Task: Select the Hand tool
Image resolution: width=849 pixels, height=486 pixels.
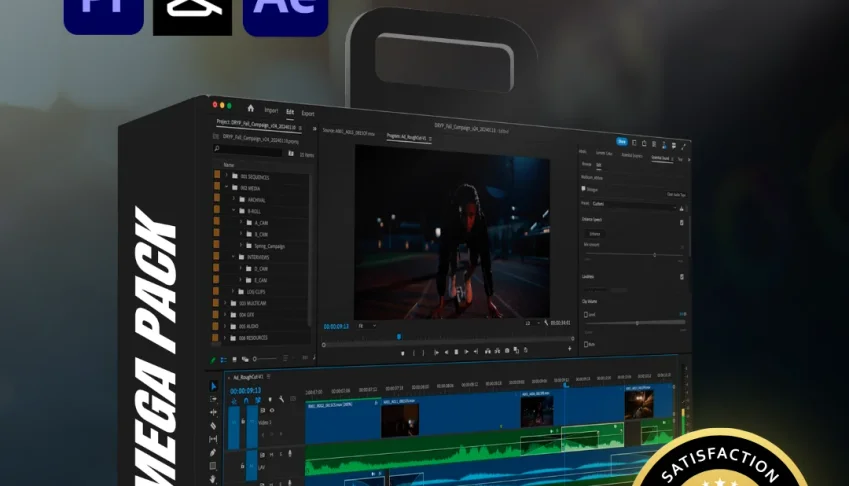Action: coord(213,479)
